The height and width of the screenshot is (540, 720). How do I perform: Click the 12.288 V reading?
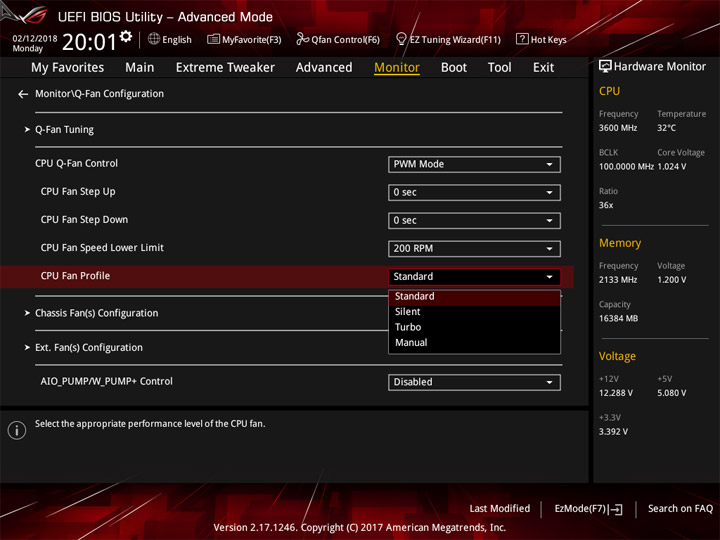[615, 393]
